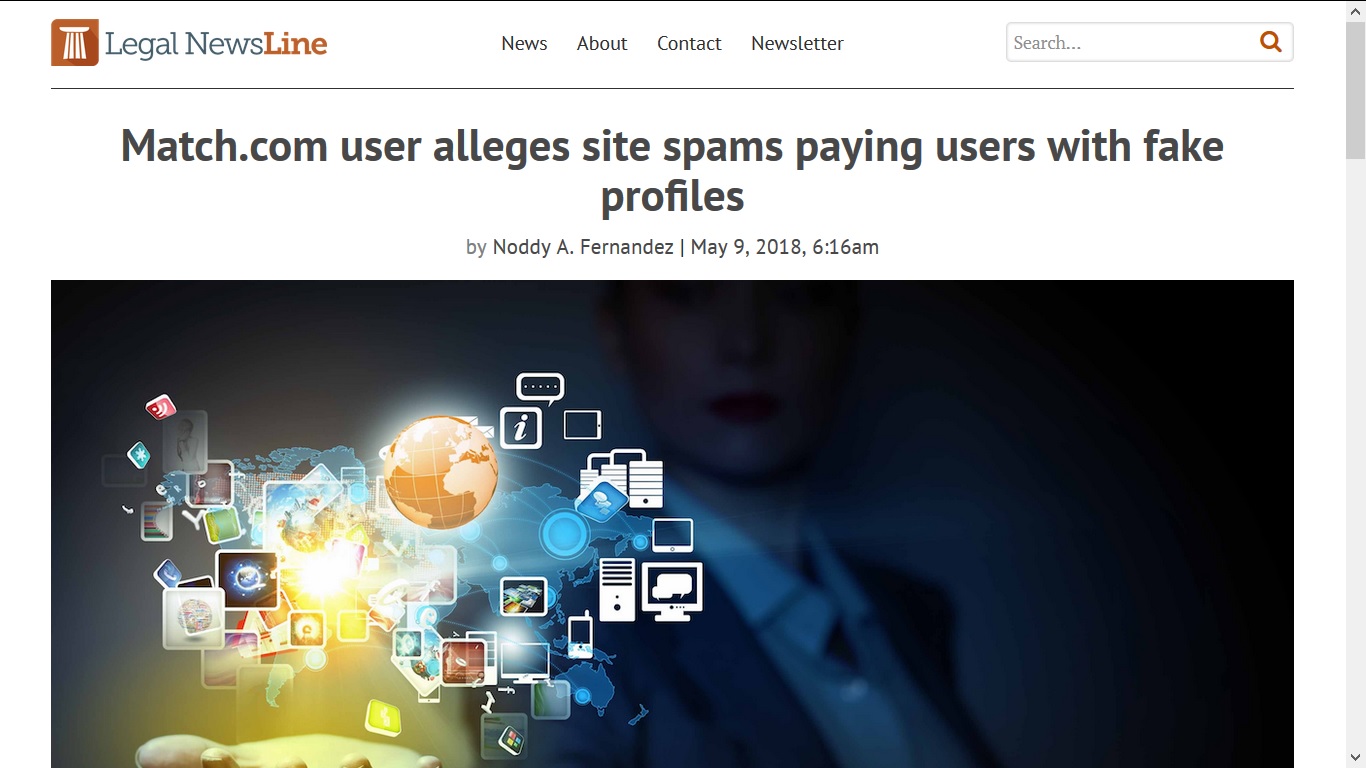The width and height of the screenshot is (1366, 768).
Task: Open author Noddy A. Fernandez's profile
Action: 583,247
